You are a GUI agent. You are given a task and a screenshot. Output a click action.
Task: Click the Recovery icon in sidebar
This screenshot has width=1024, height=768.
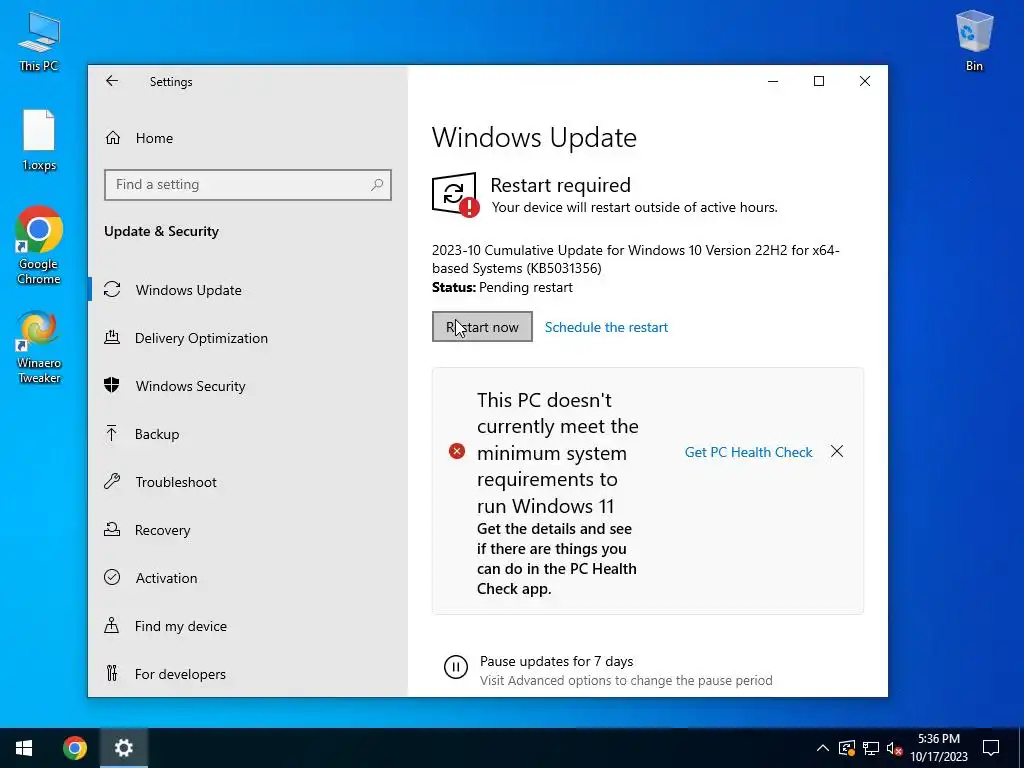coord(112,530)
